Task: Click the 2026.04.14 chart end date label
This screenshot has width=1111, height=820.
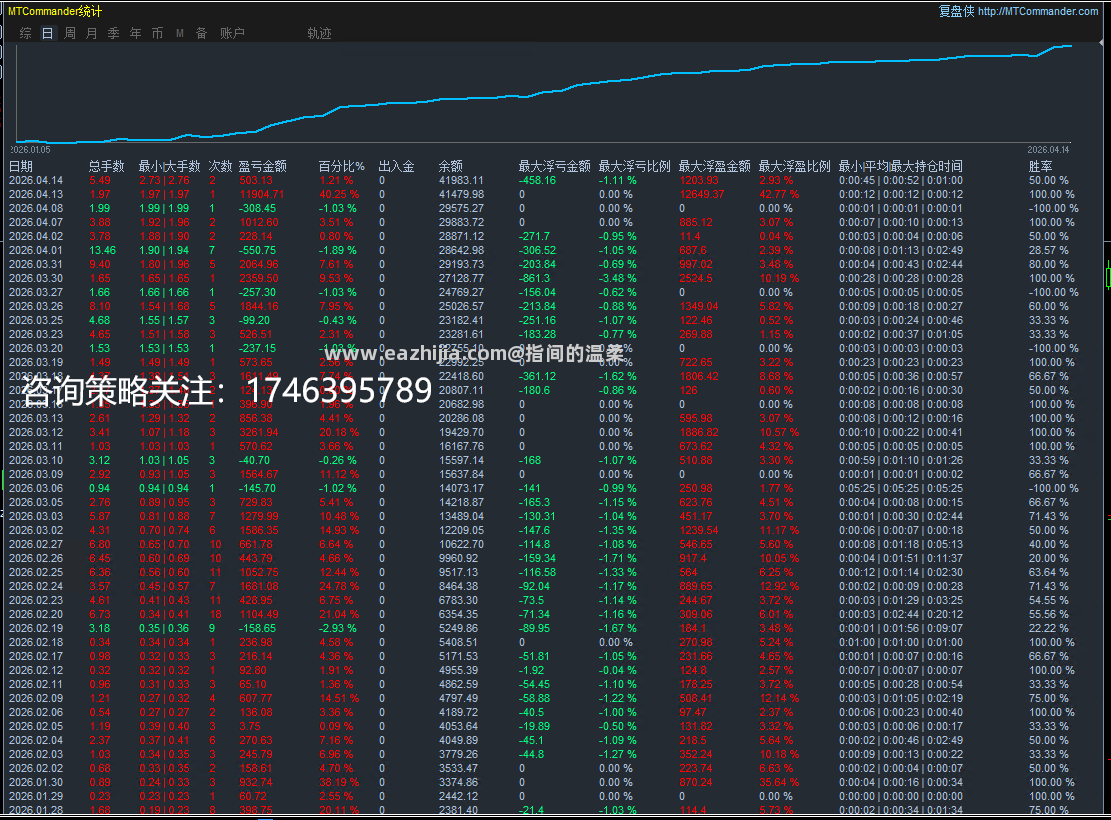Action: tap(1048, 150)
